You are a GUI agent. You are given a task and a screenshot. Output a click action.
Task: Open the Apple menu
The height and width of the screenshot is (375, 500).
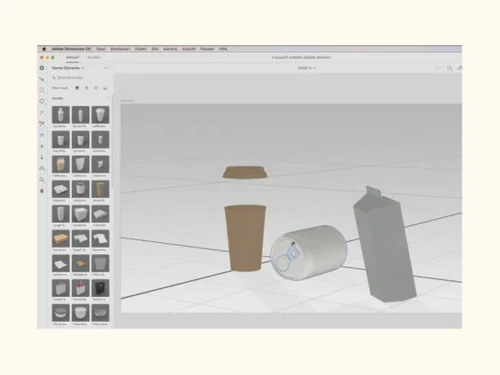(x=44, y=49)
